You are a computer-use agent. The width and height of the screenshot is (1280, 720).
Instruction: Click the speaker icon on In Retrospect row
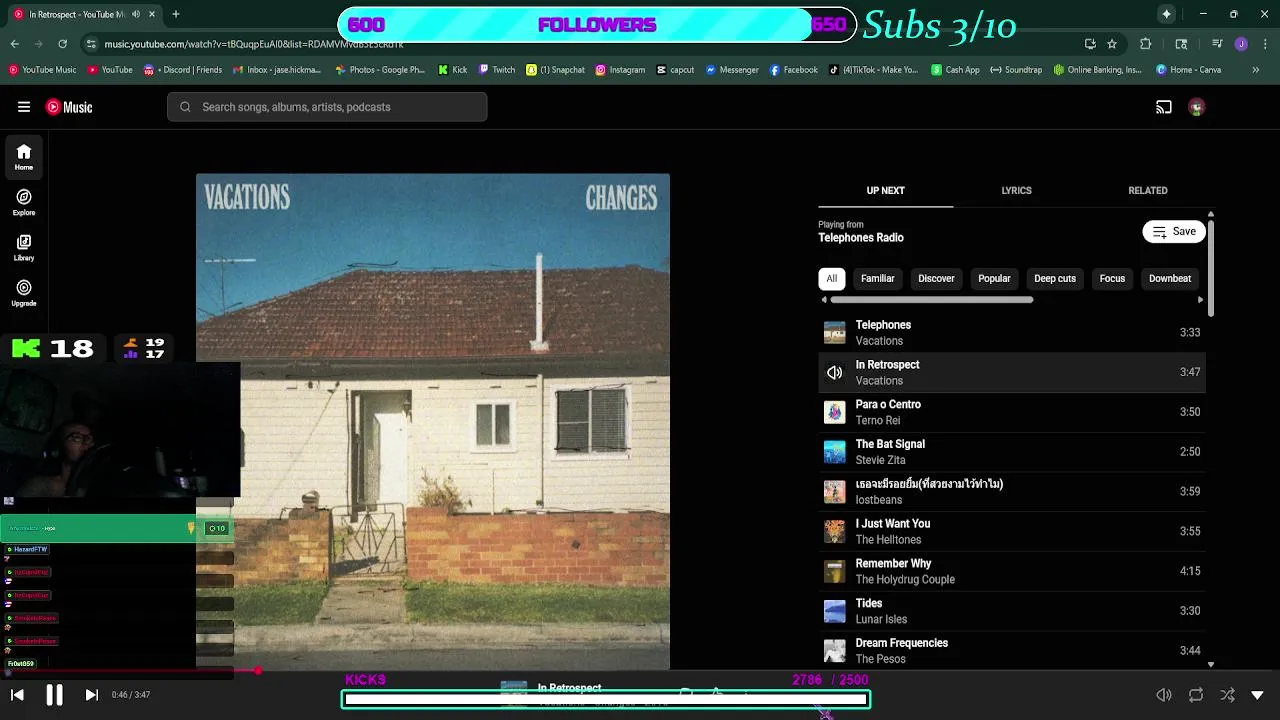[834, 372]
